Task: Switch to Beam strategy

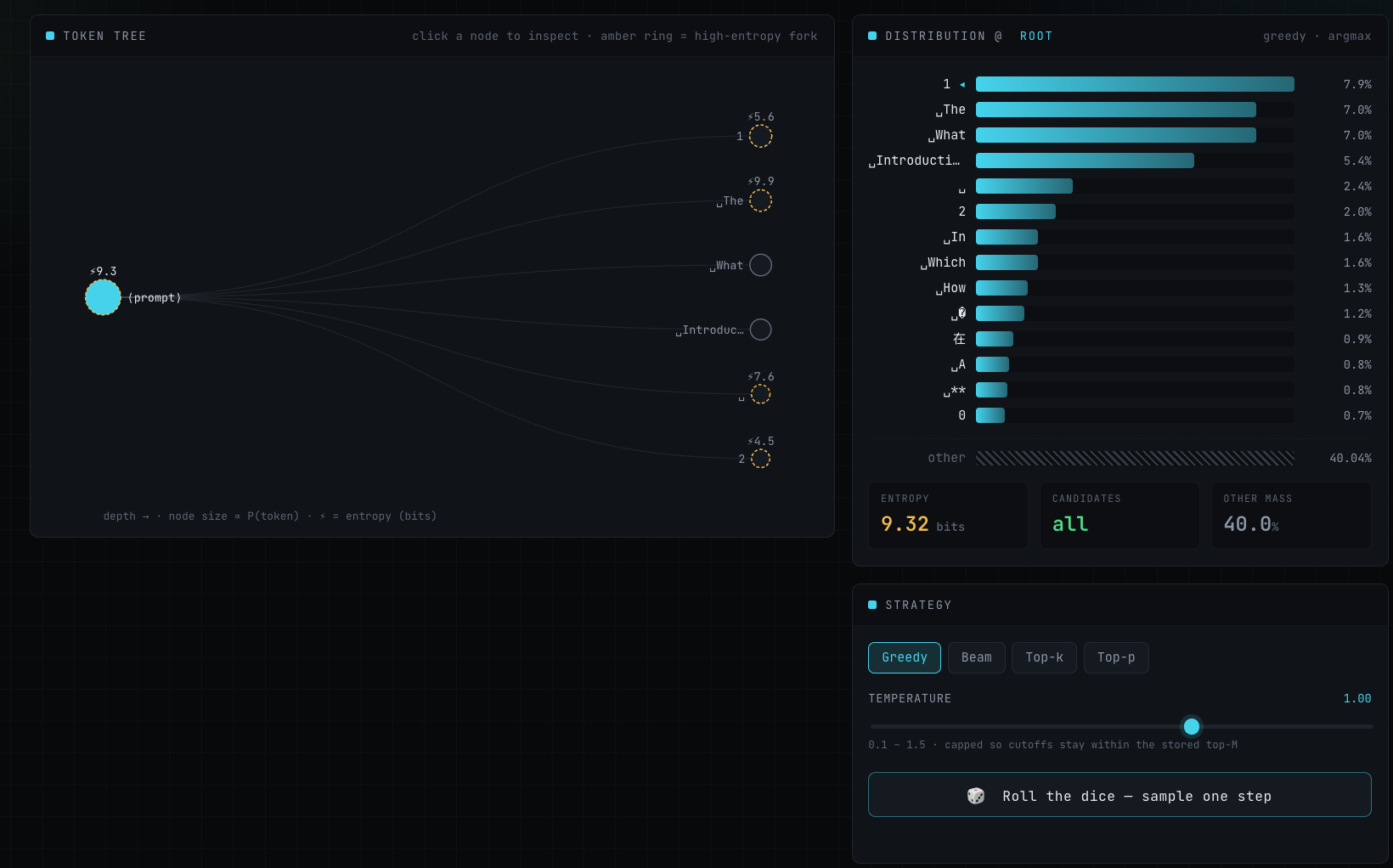Action: [x=977, y=657]
